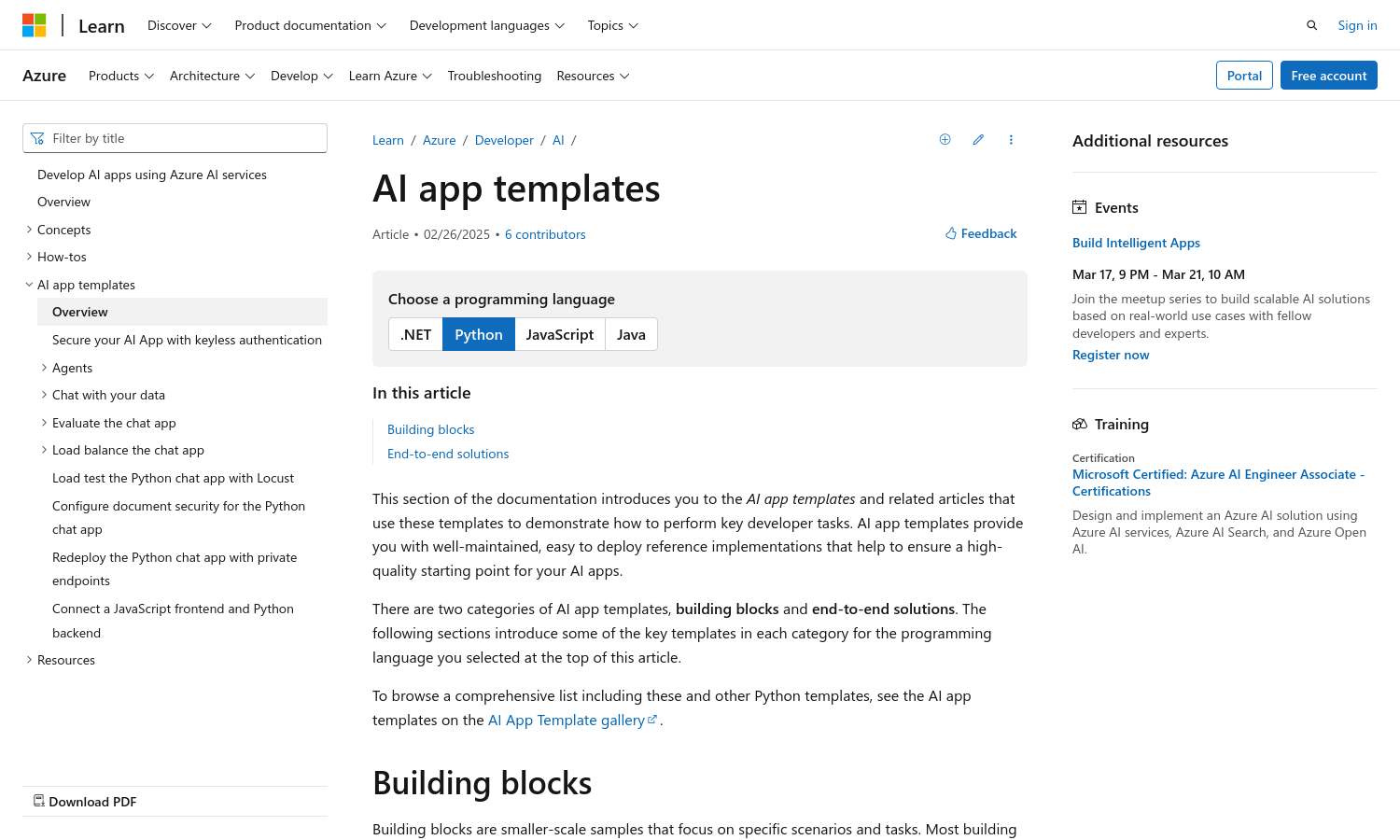Click the Download PDF icon
1400x840 pixels.
pyautogui.click(x=39, y=801)
